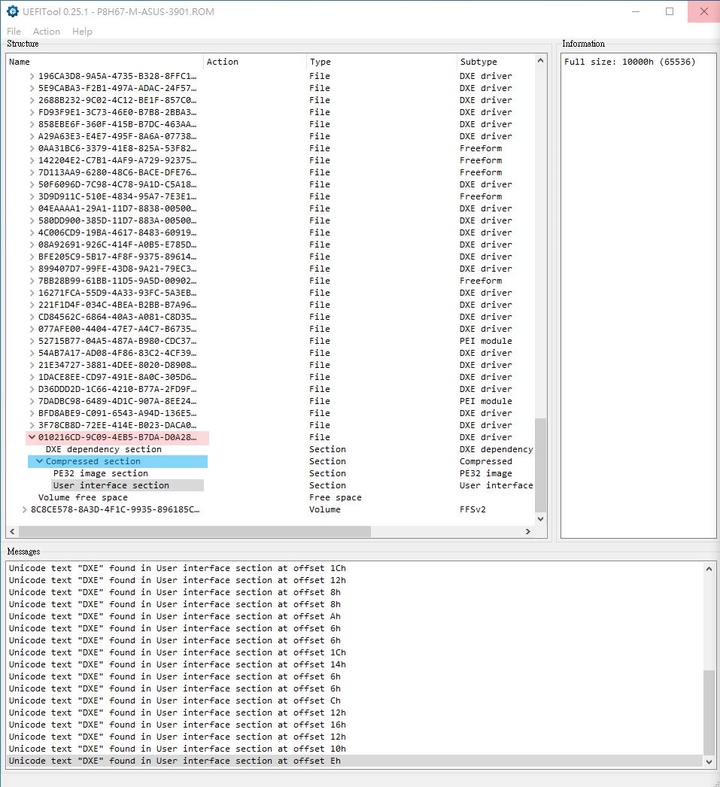Expand the 7DADBC98-6489-4D1C PEI module node

pyautogui.click(x=32, y=402)
